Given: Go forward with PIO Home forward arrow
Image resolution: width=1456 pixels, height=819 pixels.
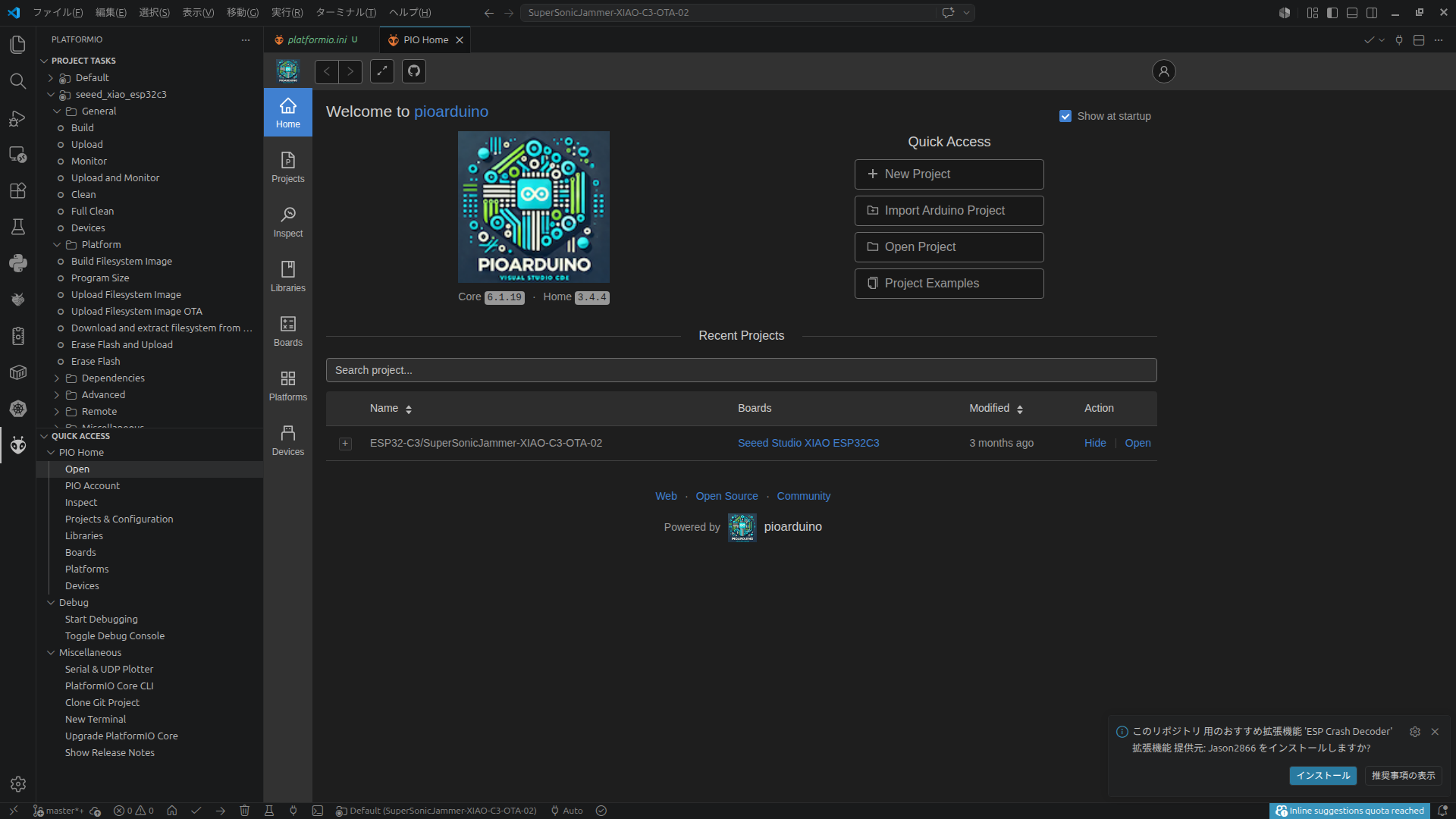Looking at the screenshot, I should point(350,71).
